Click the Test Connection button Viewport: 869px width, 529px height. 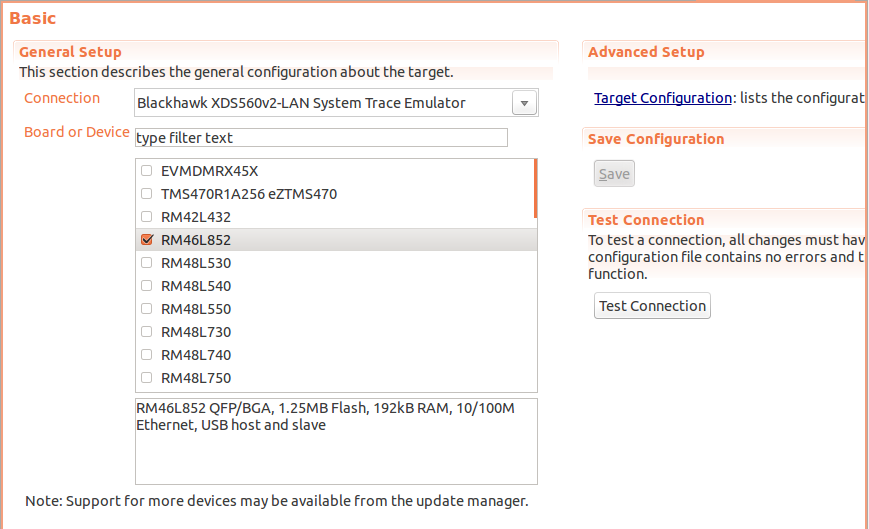pos(652,306)
